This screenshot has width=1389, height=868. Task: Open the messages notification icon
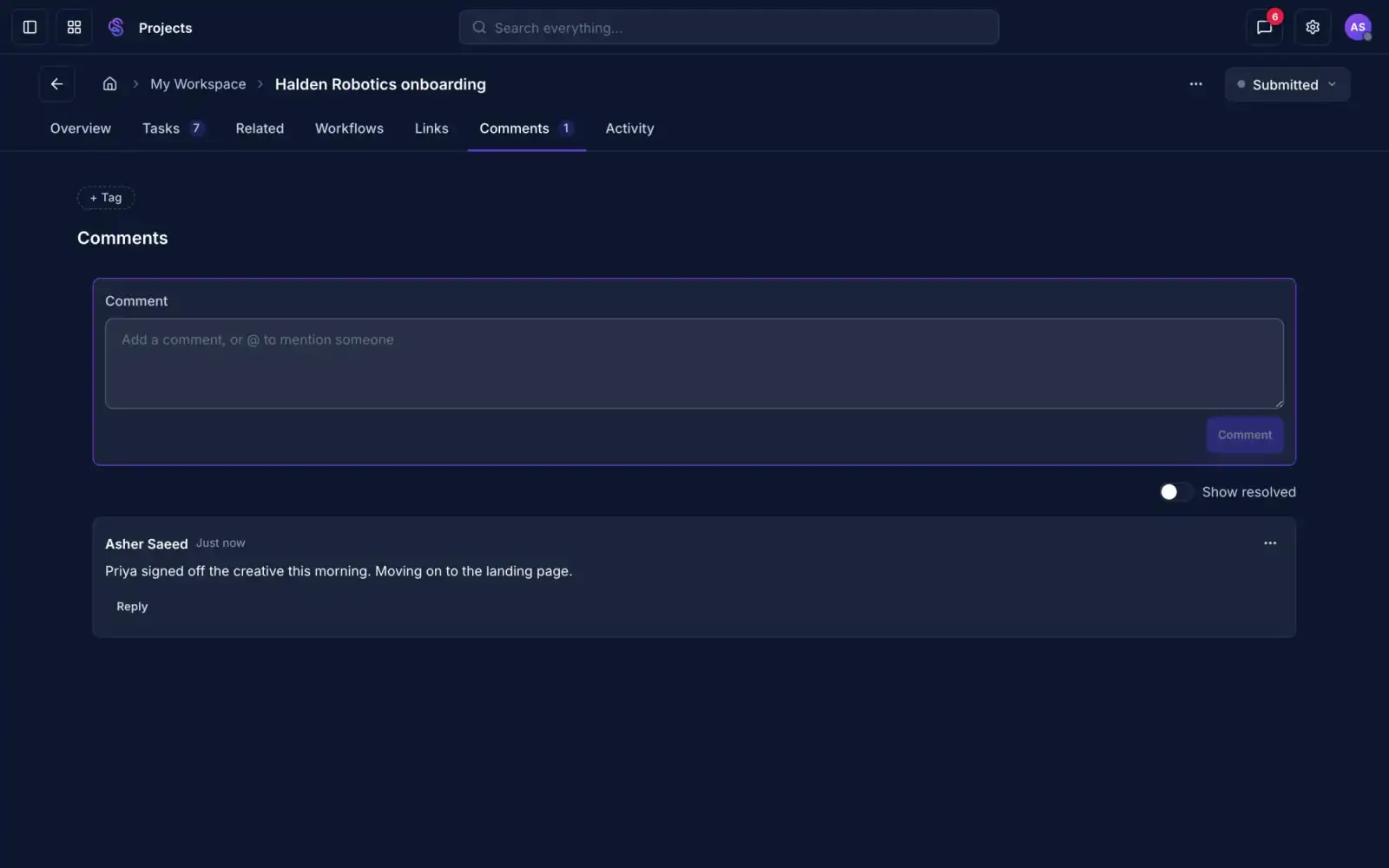coord(1264,27)
